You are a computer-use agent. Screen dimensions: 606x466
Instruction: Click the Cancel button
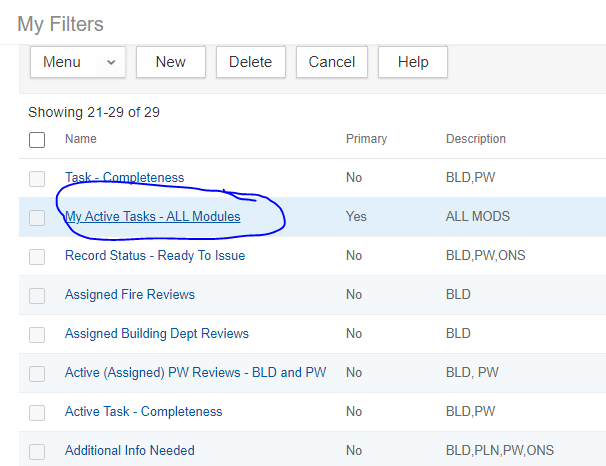point(331,62)
